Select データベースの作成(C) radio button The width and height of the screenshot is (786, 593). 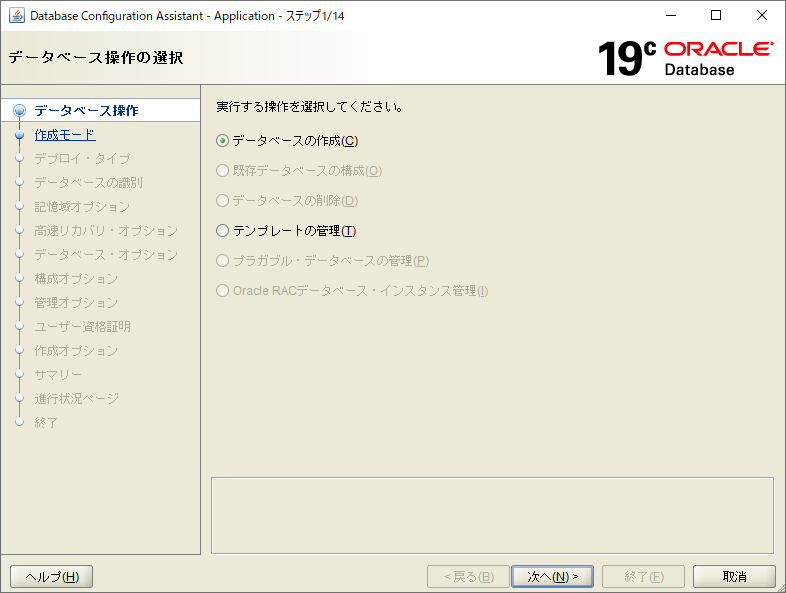287,141
